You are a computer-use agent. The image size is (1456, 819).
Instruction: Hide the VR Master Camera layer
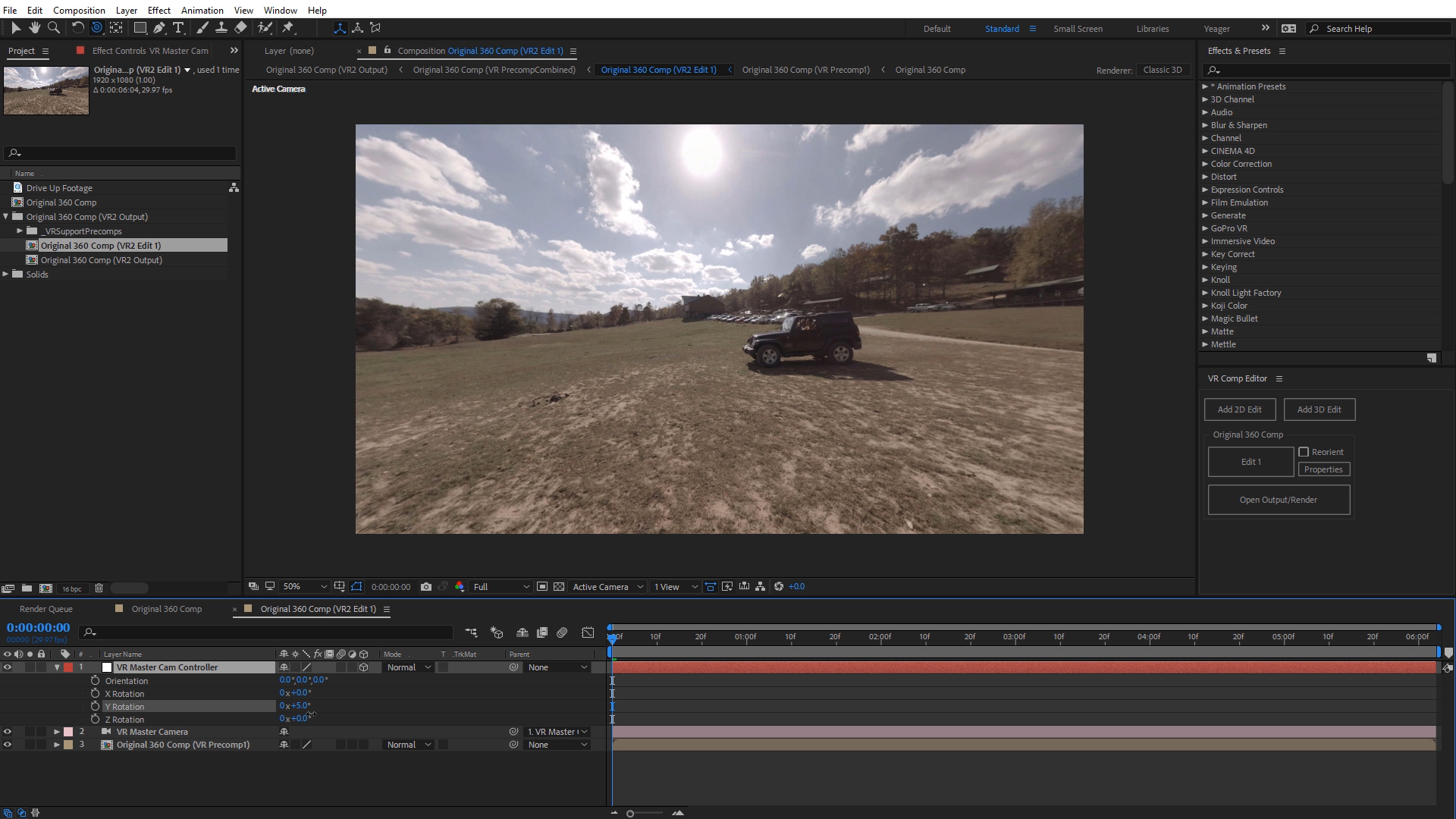click(8, 732)
